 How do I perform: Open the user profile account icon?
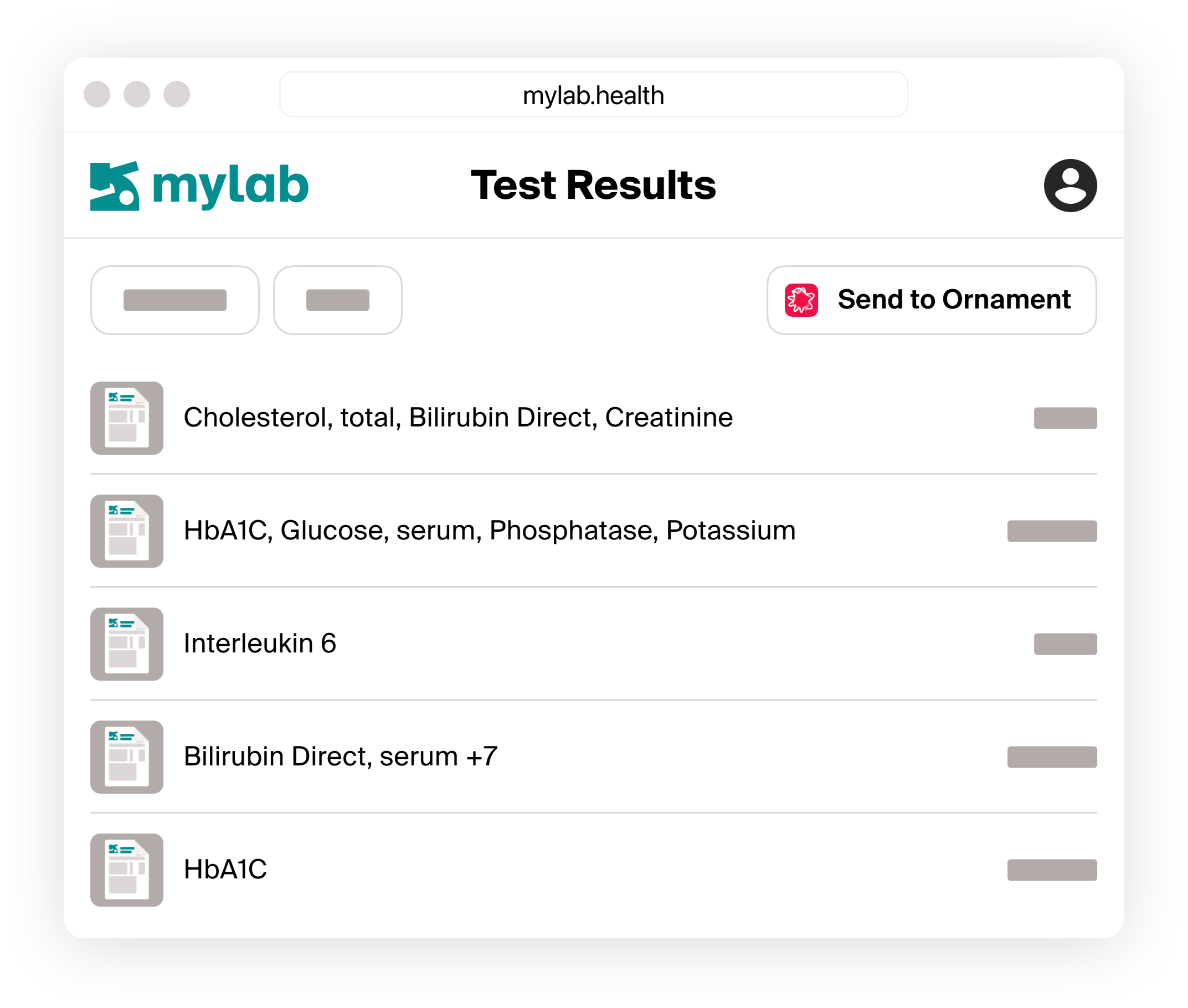tap(1069, 186)
